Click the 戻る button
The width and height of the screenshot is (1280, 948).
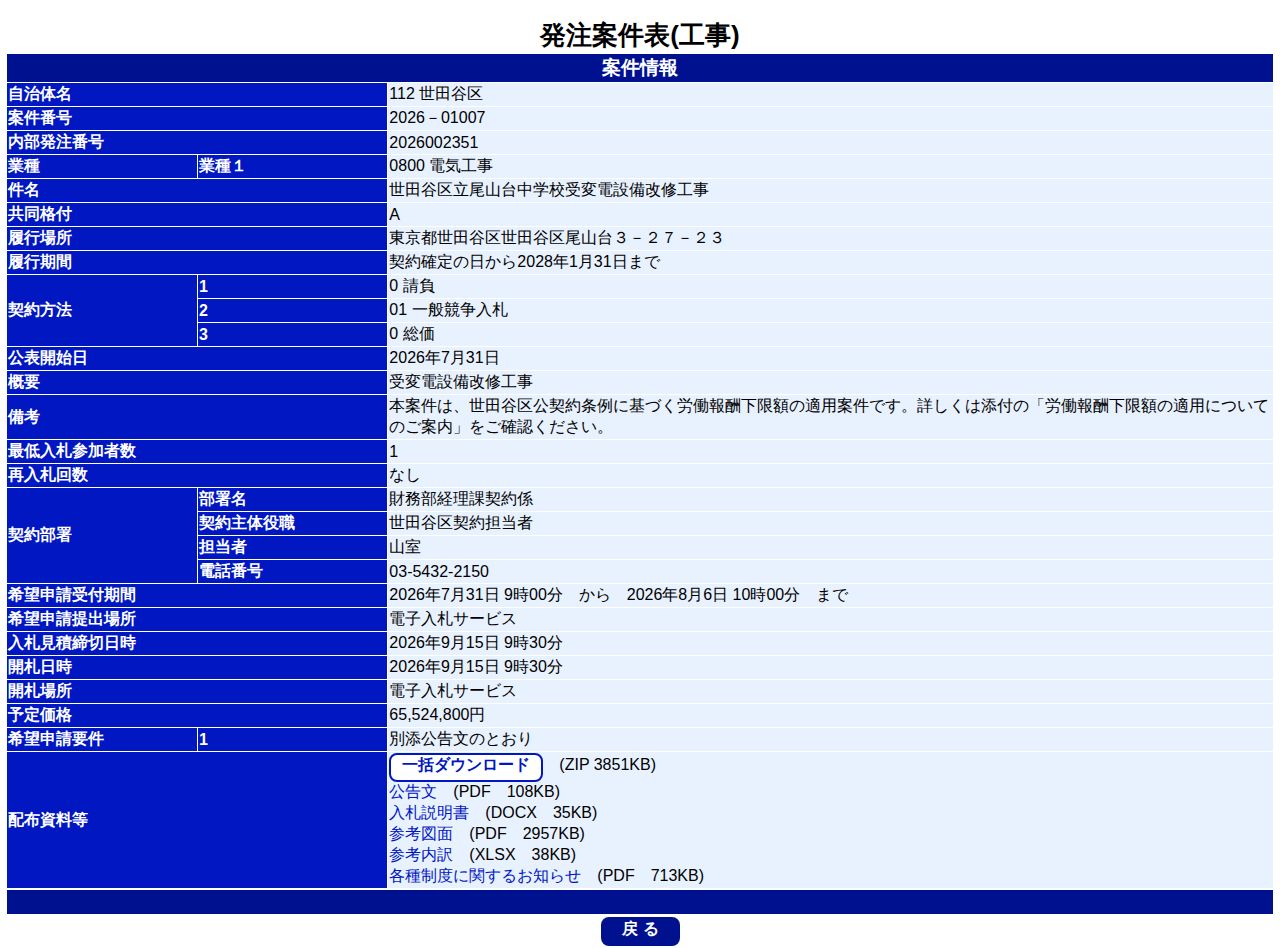pos(640,930)
